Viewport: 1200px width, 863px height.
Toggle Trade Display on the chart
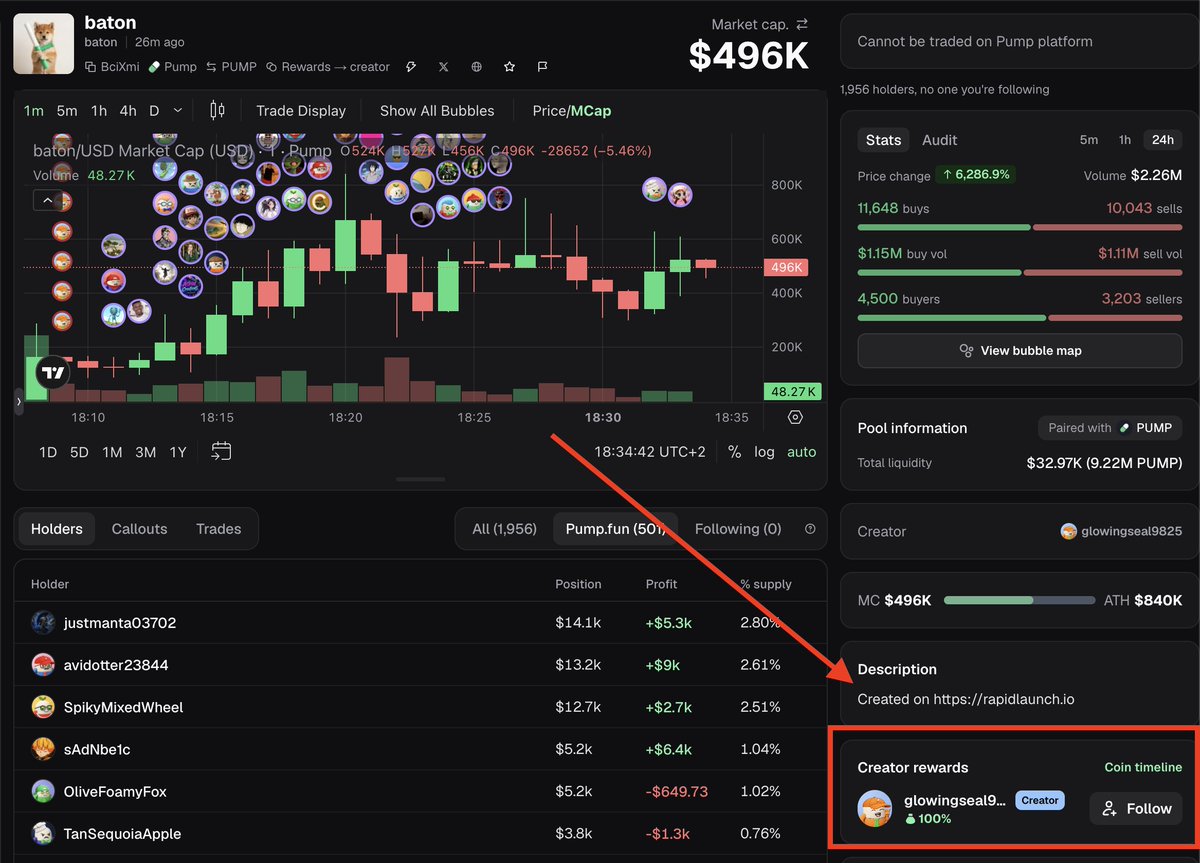[x=301, y=111]
